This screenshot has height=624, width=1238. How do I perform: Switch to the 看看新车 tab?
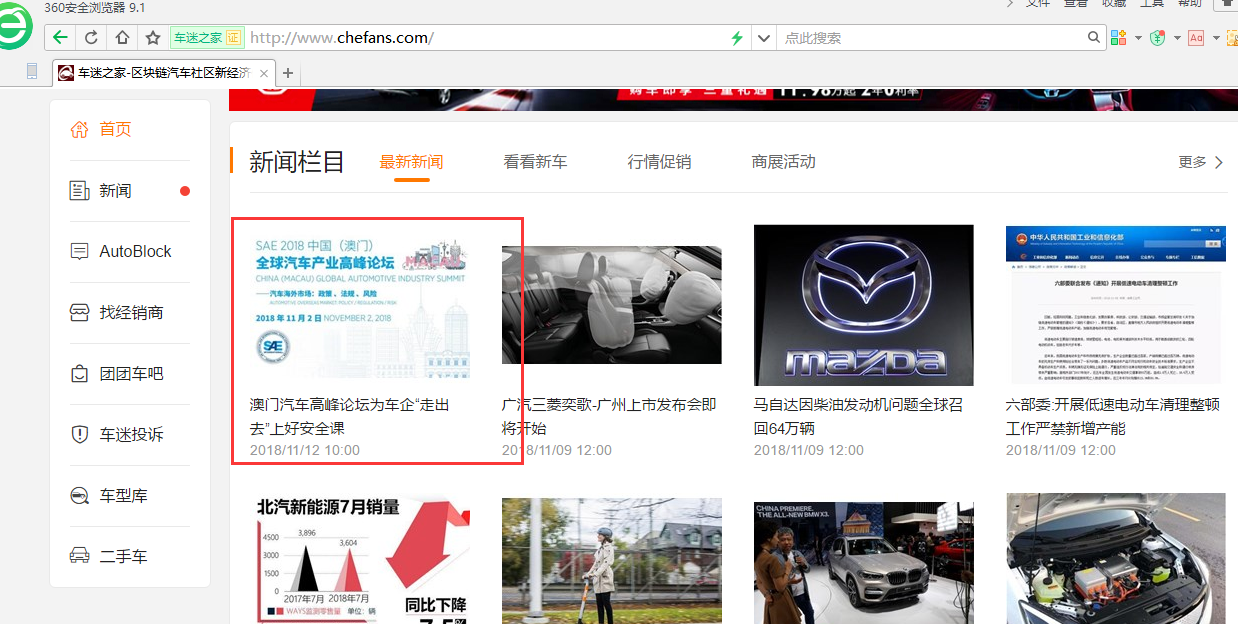535,162
